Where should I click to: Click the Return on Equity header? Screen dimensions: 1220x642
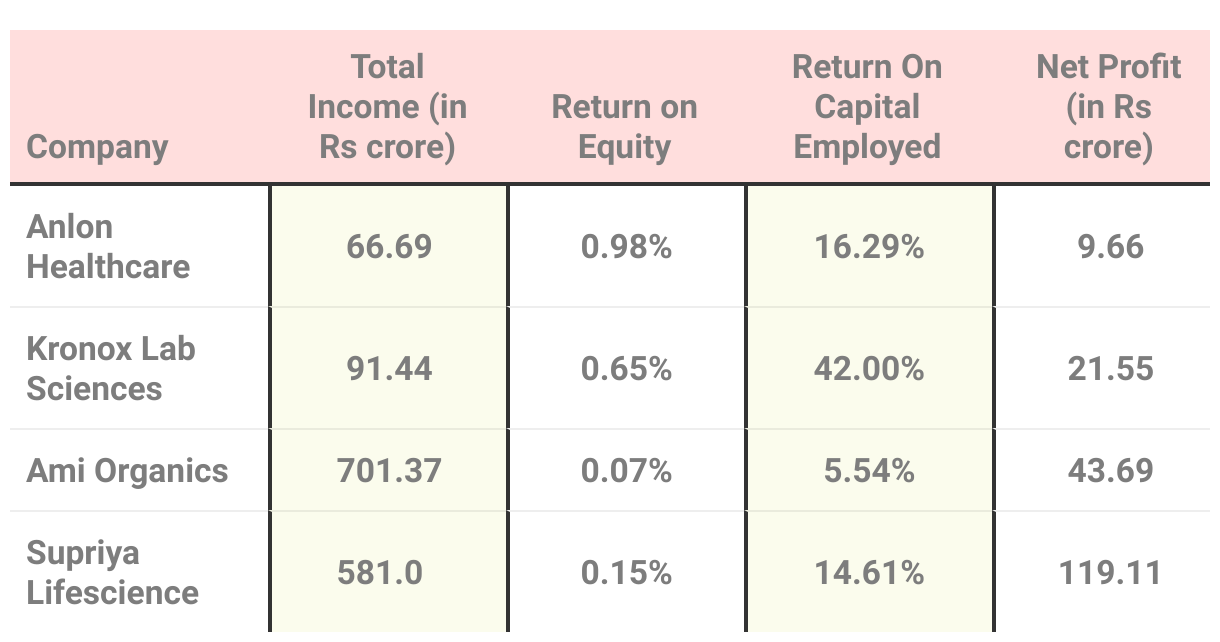pos(625,127)
